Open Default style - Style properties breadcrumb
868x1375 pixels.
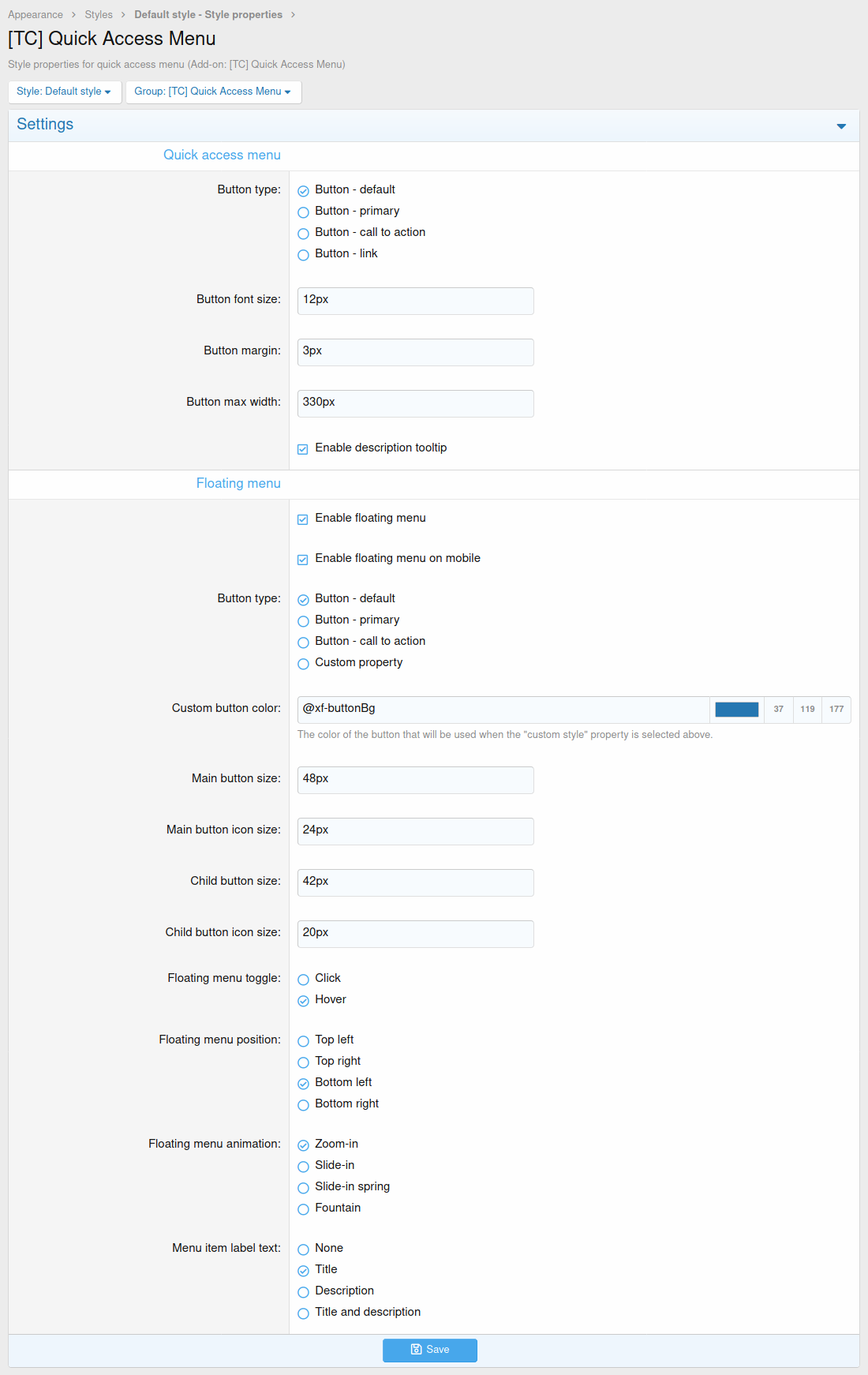pos(208,15)
